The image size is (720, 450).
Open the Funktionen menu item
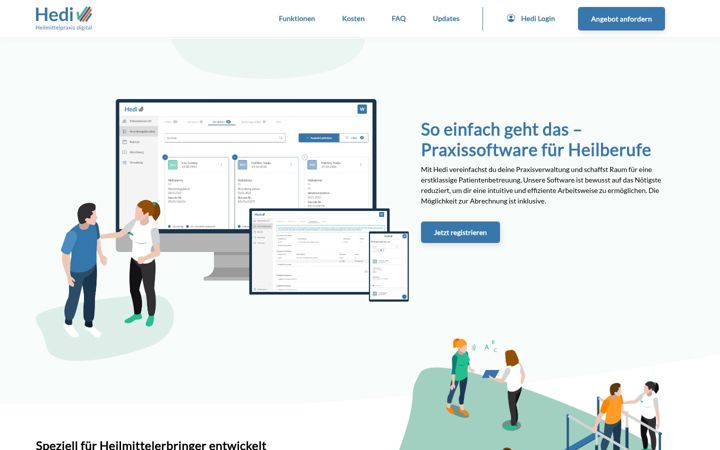click(x=297, y=19)
